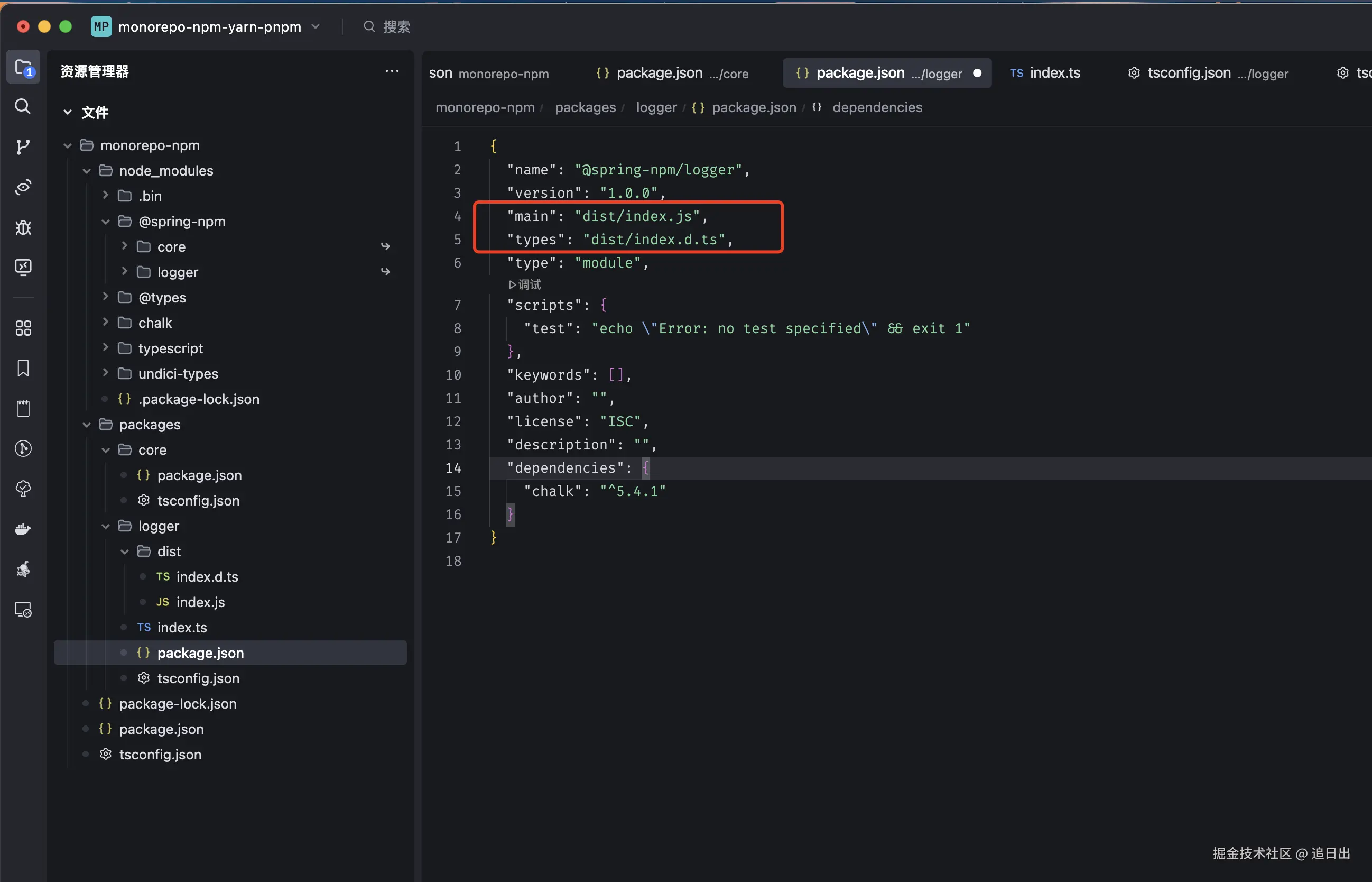Viewport: 1372px width, 882px height.
Task: Click the Explorer files icon
Action: [x=23, y=68]
